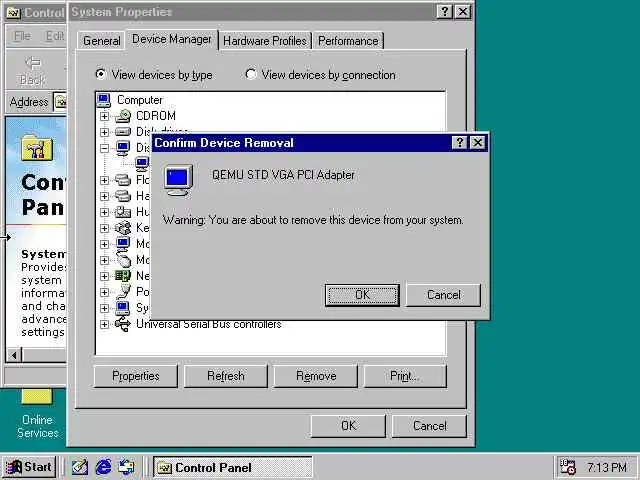Expand the System devices node

(x=104, y=308)
